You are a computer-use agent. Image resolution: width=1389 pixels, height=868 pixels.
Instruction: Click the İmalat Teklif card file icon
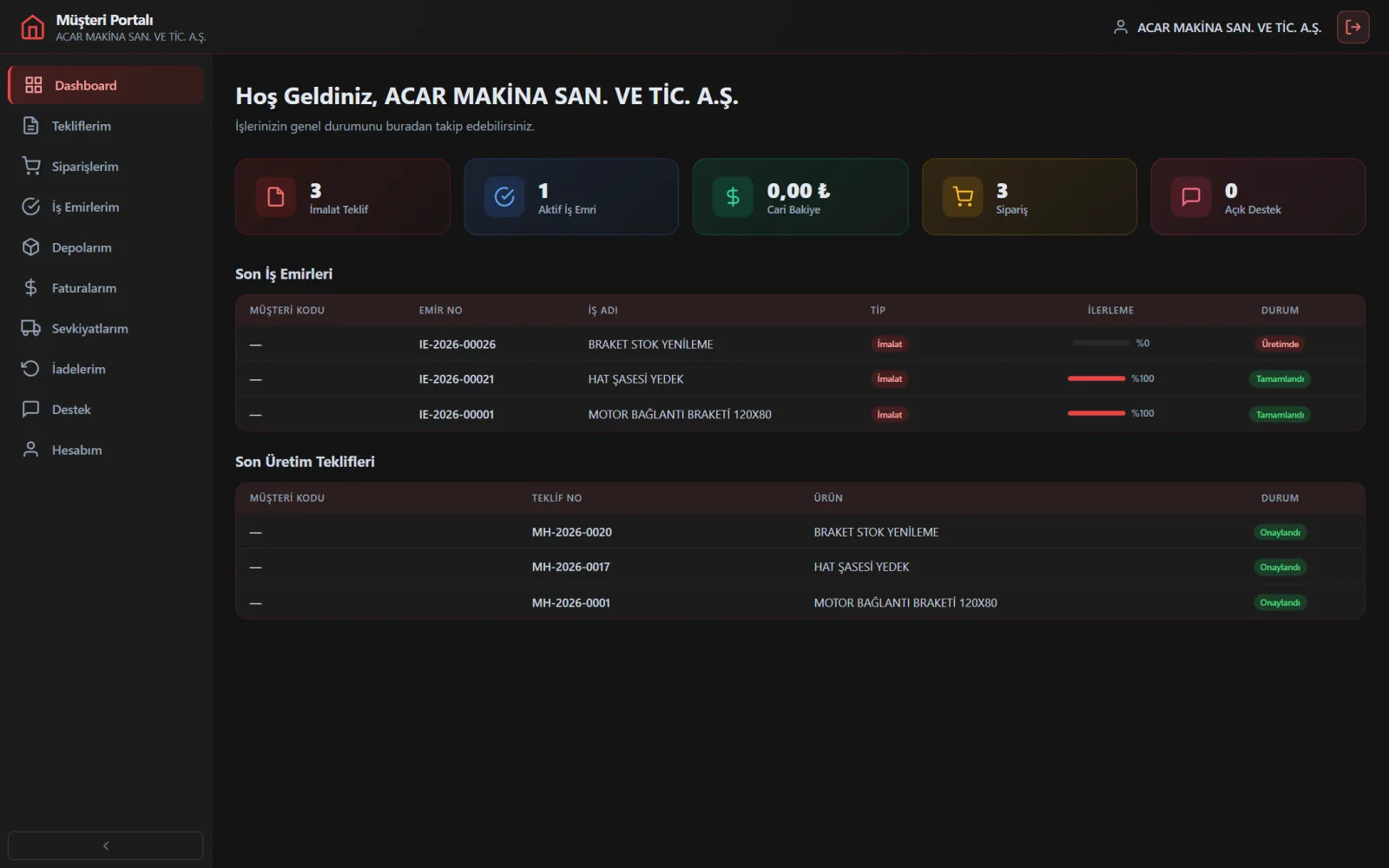[276, 197]
